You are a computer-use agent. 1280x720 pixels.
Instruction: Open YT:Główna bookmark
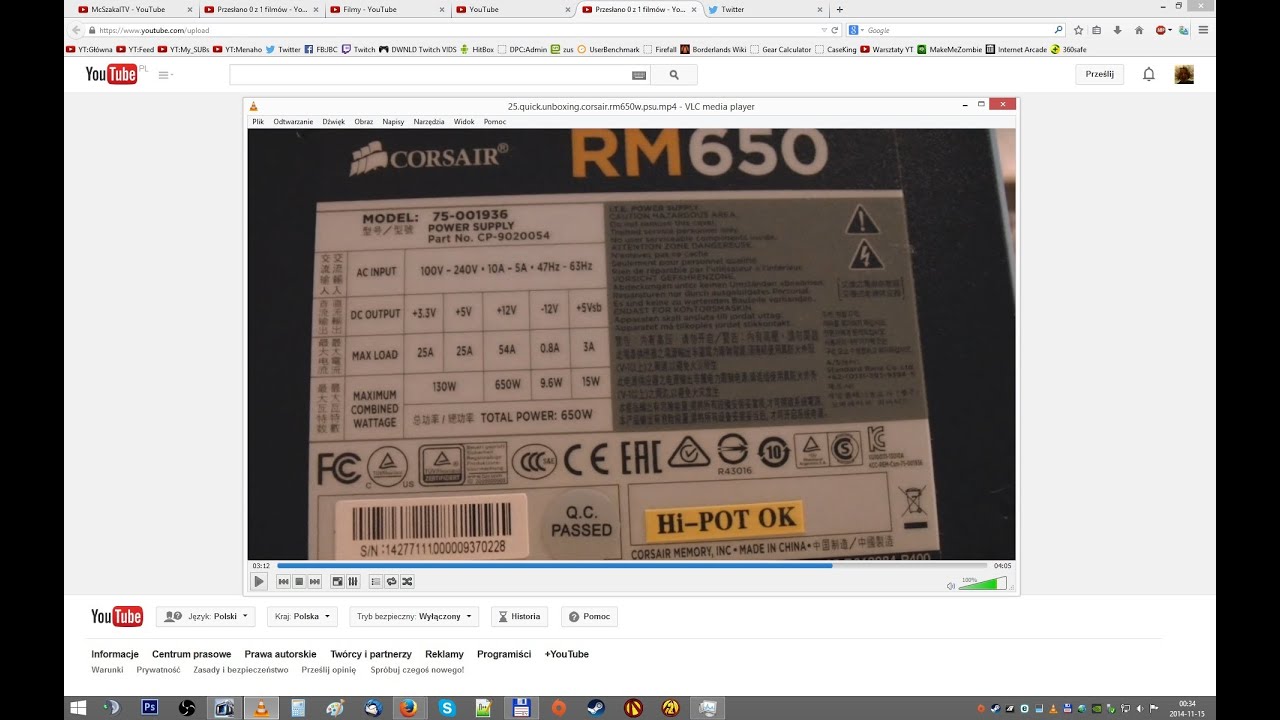tap(89, 49)
